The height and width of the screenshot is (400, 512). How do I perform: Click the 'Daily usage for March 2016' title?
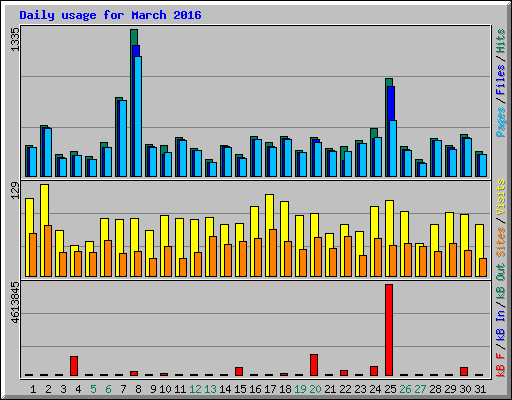click(x=110, y=15)
